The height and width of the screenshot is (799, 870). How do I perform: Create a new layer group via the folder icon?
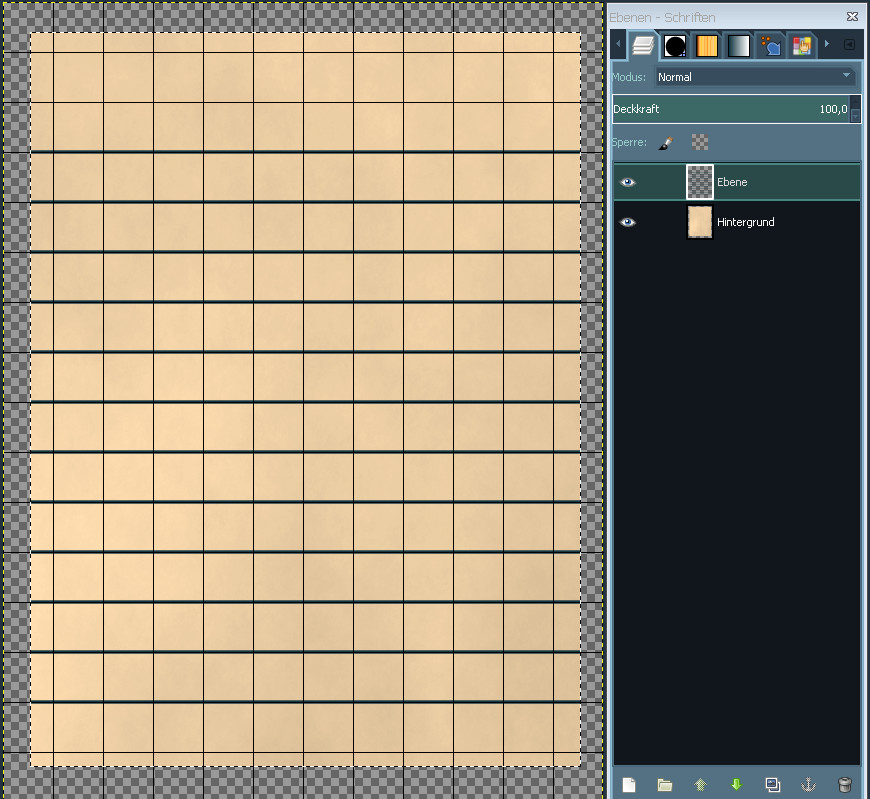click(665, 785)
